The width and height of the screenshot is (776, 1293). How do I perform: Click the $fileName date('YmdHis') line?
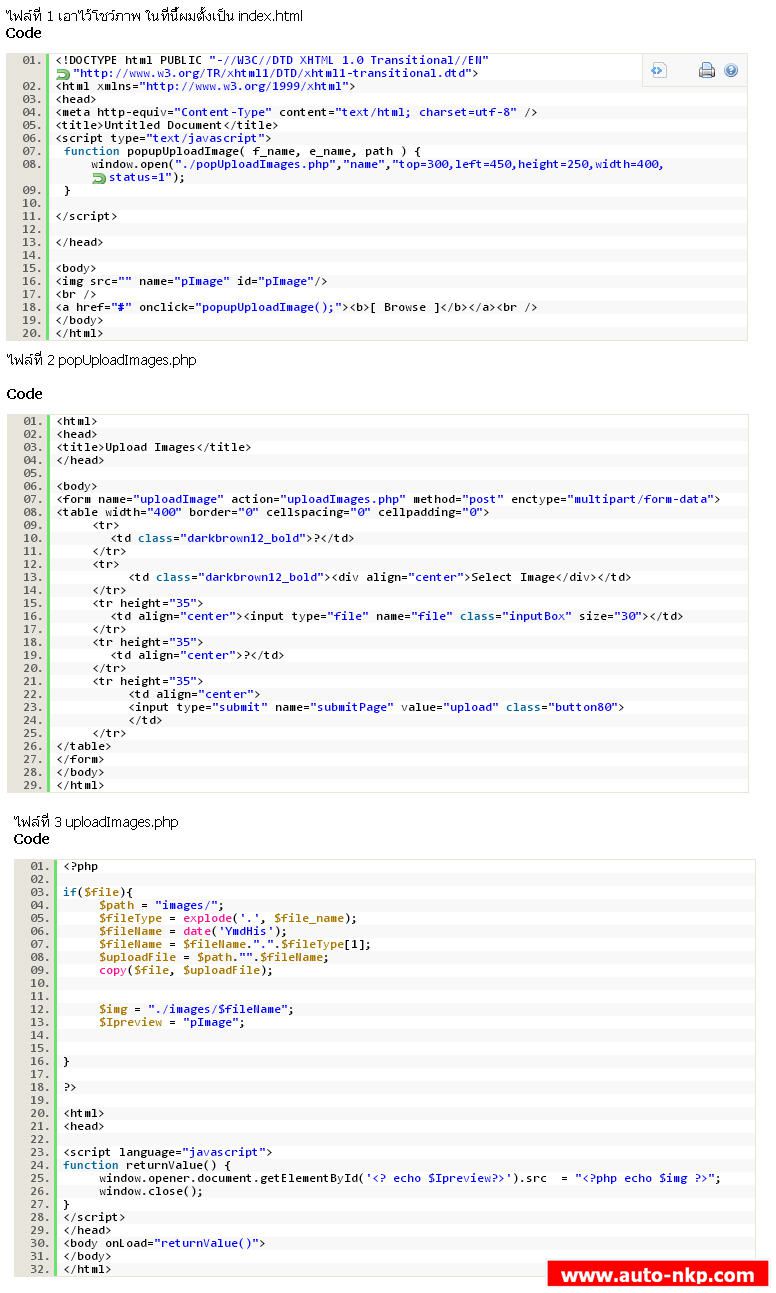(x=192, y=931)
